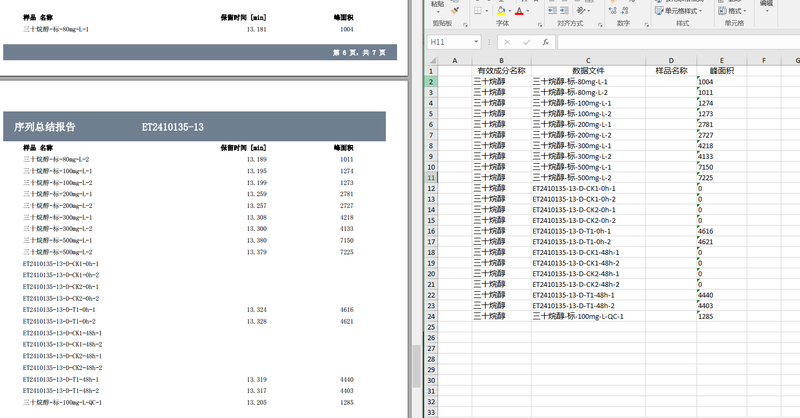Screen dimensions: 800x418
Task: Click the report vertical scrollbar thumb
Action: (x=416, y=366)
